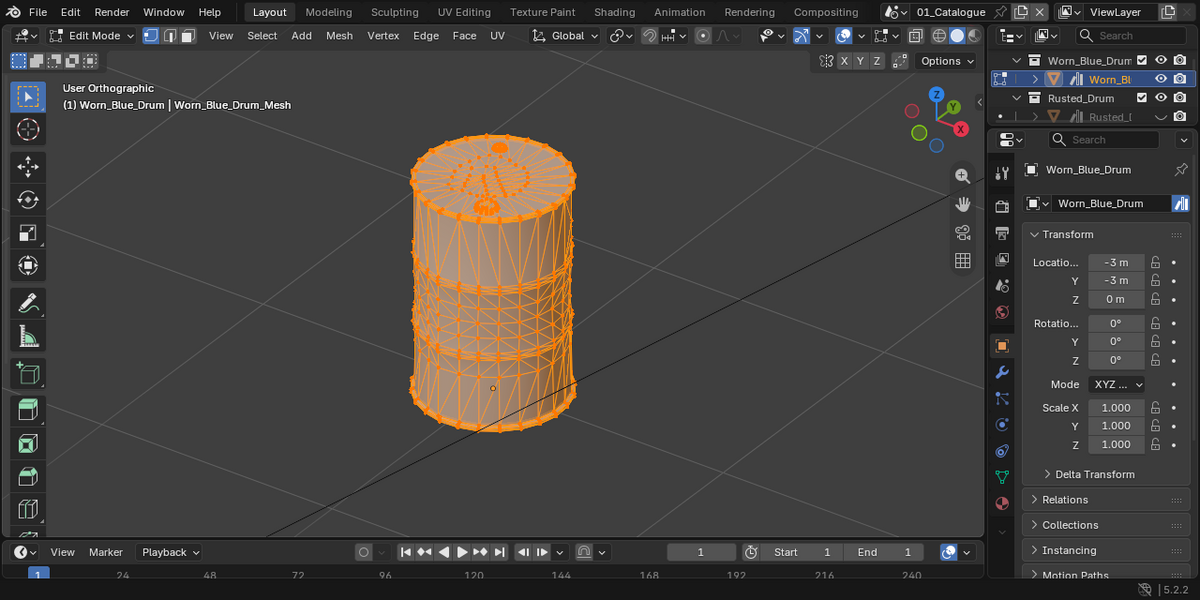Screen dimensions: 1200x600
Task: Open the Playback dropdown
Action: pos(170,552)
